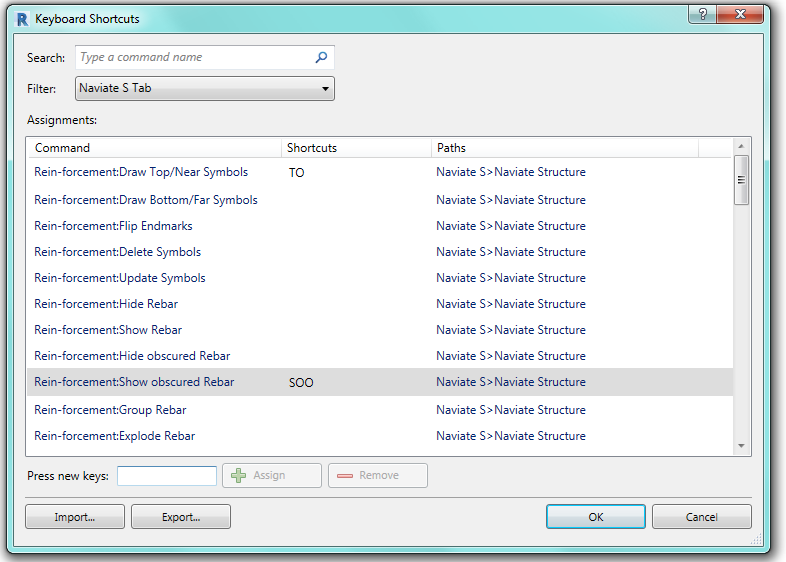
Task: Click in the Search command name field
Action: (x=194, y=58)
